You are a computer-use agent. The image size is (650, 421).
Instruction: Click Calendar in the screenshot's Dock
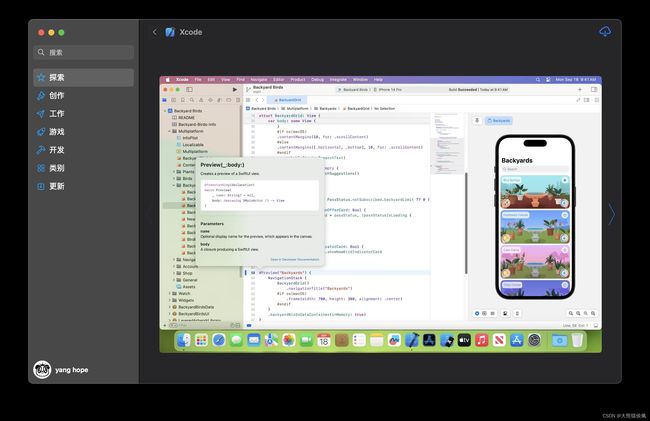[x=324, y=341]
